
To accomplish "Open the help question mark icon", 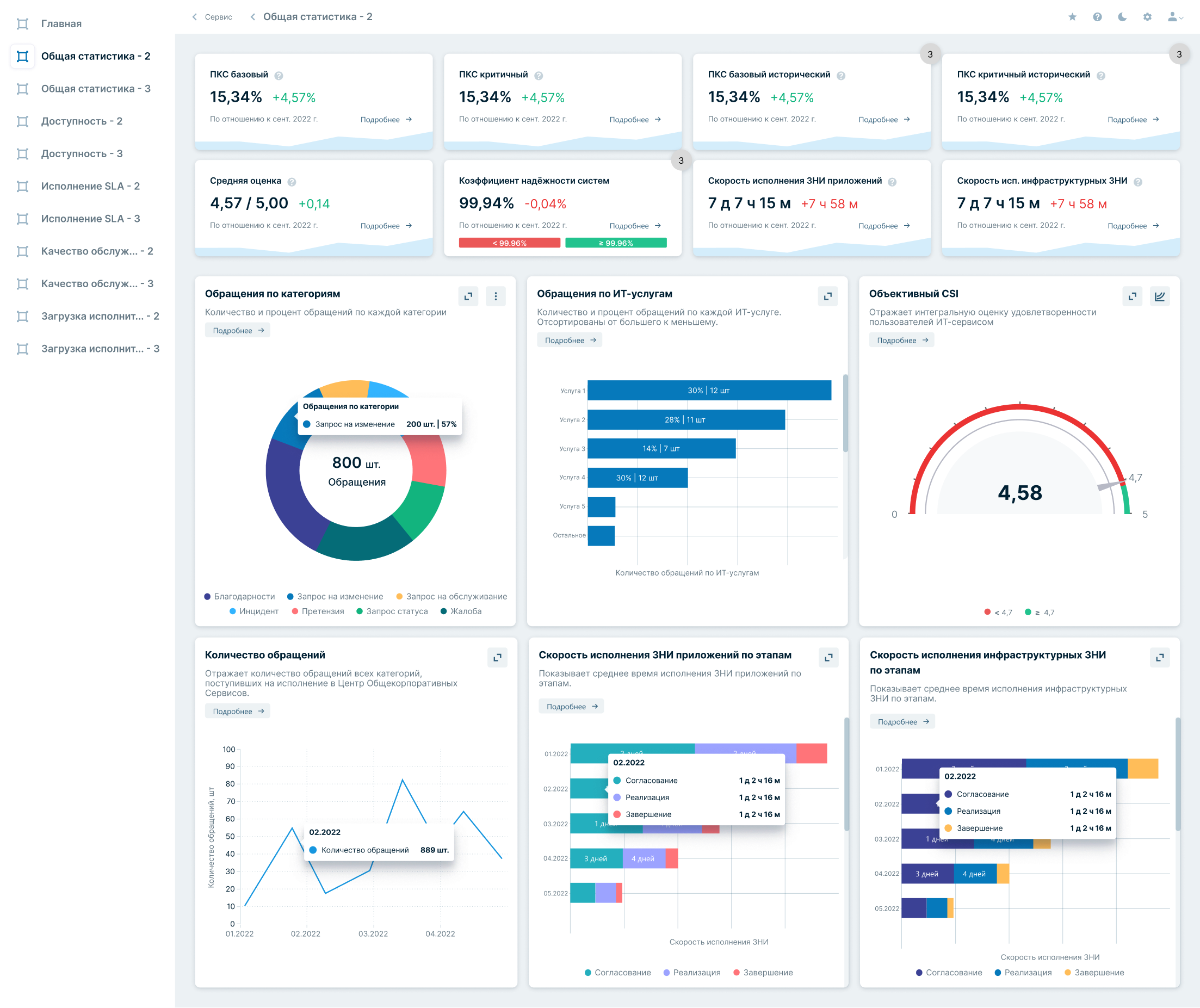I will pyautogui.click(x=1097, y=16).
